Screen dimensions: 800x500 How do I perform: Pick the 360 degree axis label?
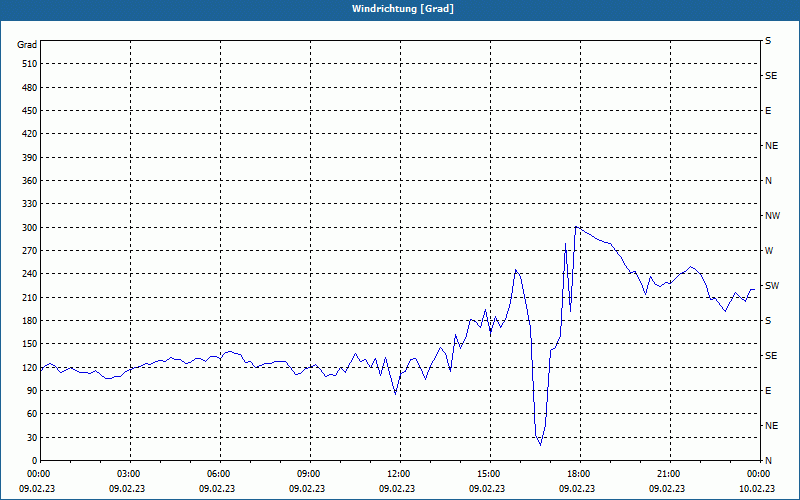click(x=29, y=181)
